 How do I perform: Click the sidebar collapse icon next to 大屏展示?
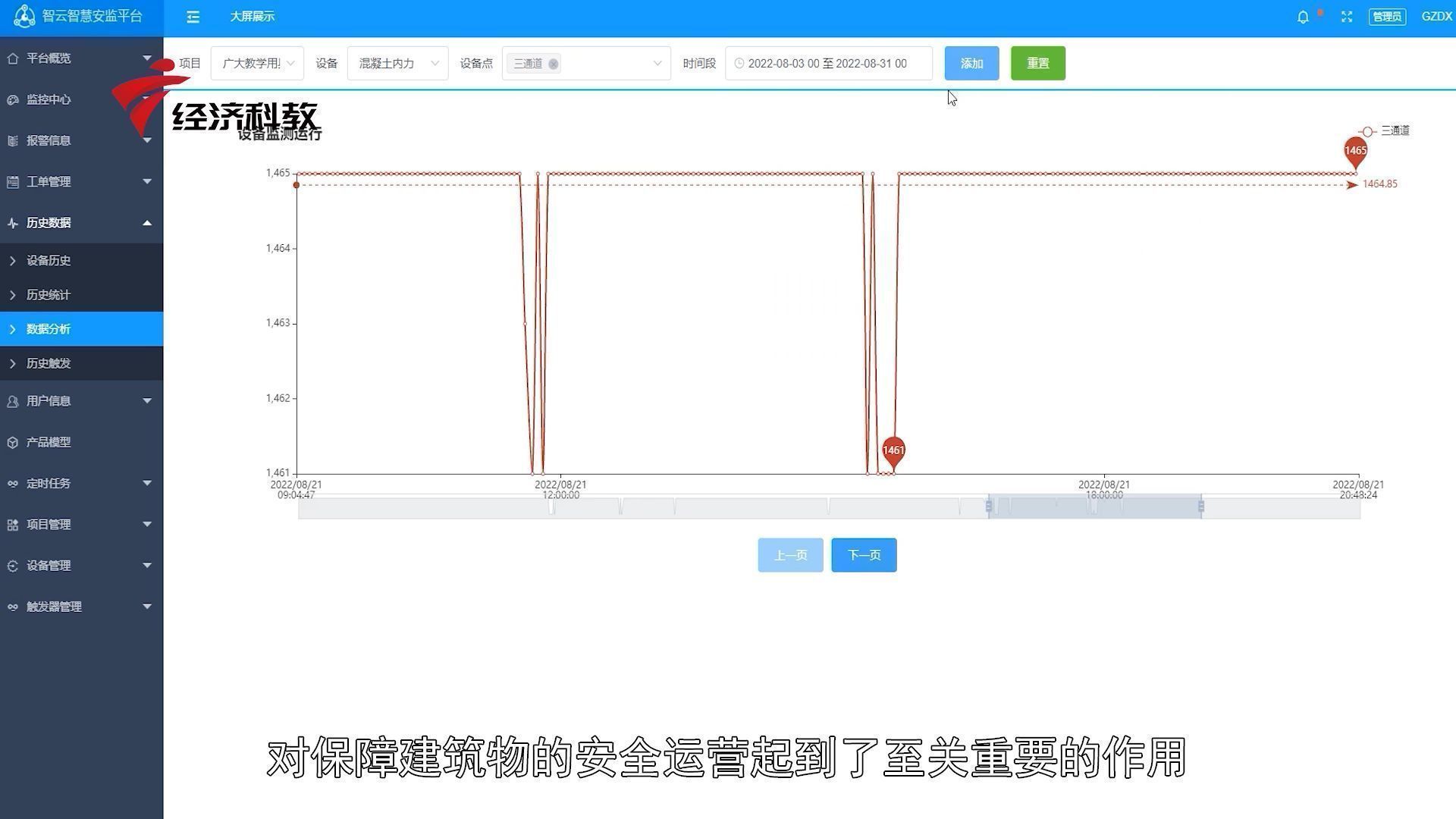(x=193, y=17)
